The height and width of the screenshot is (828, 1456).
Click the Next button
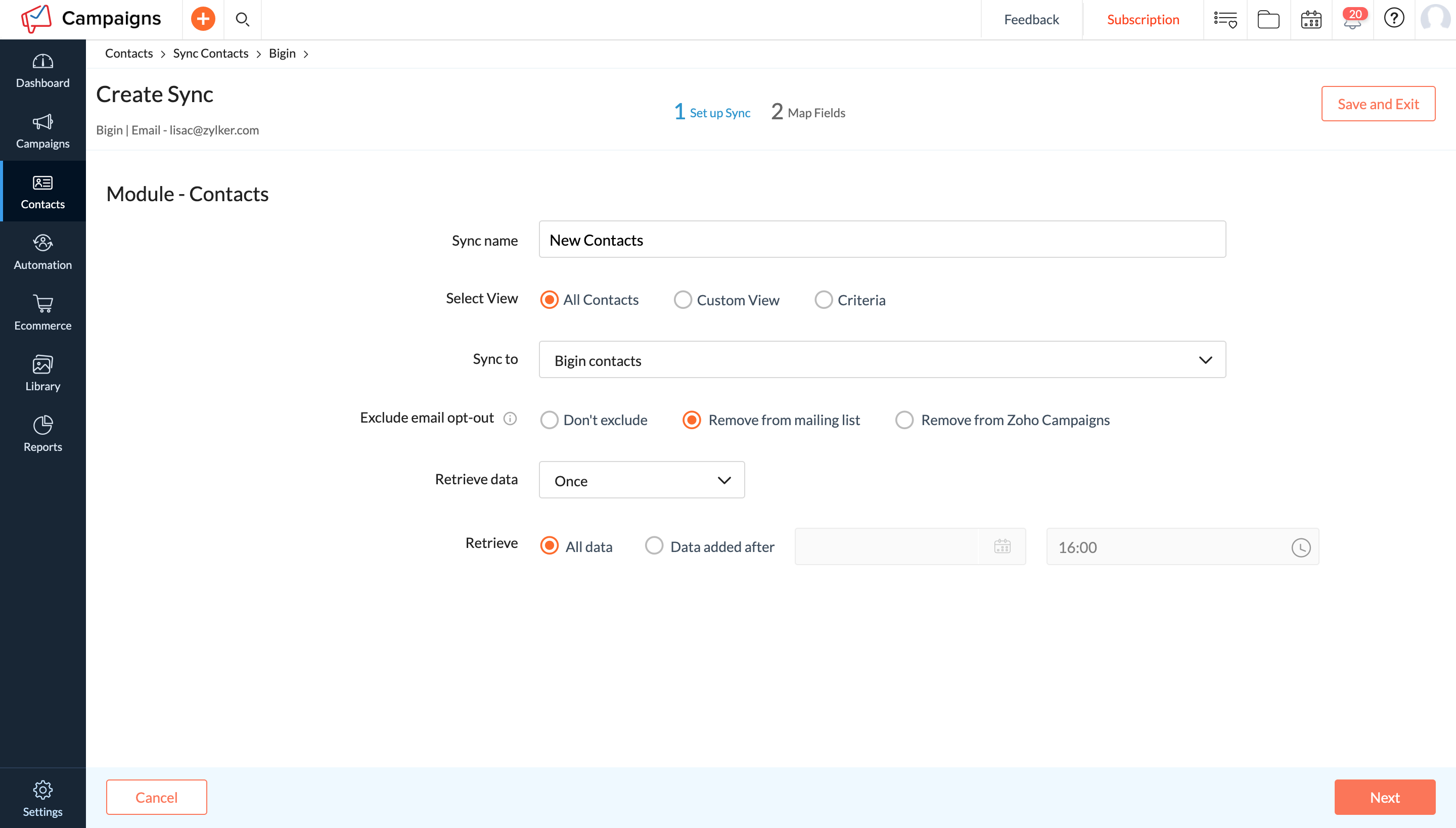1384,797
